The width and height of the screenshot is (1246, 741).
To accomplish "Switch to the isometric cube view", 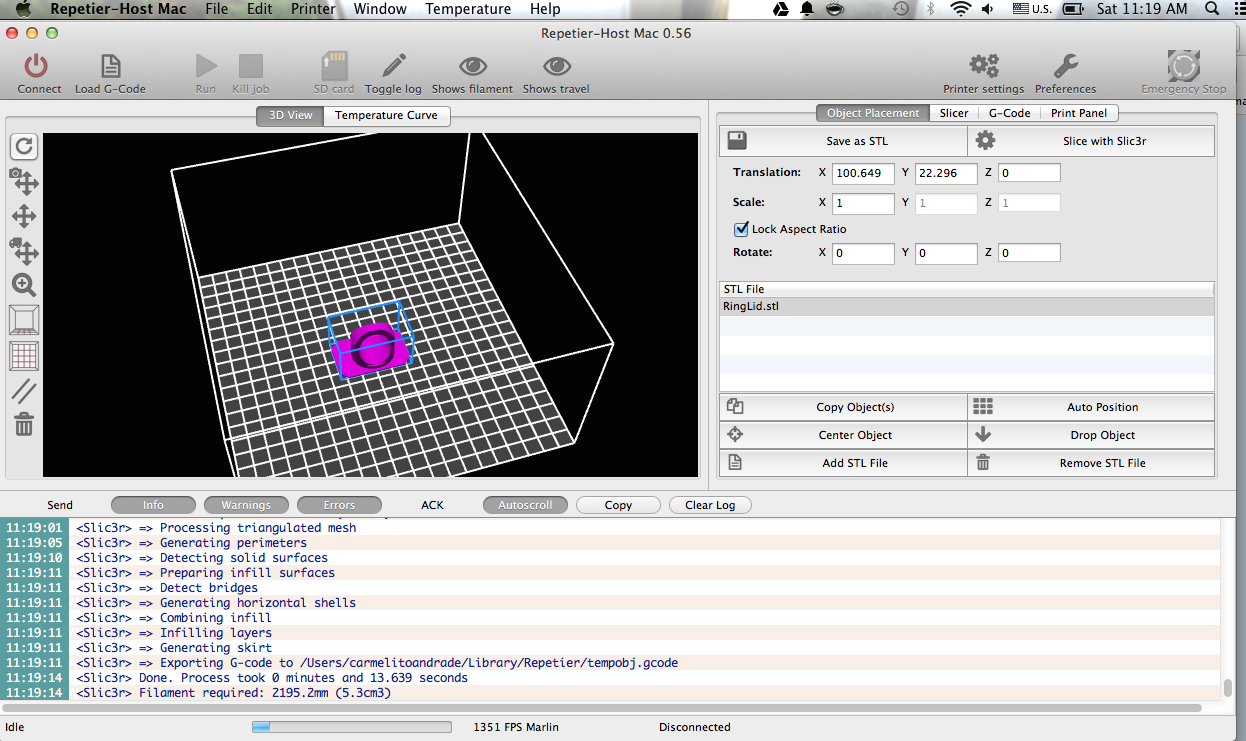I will (24, 320).
